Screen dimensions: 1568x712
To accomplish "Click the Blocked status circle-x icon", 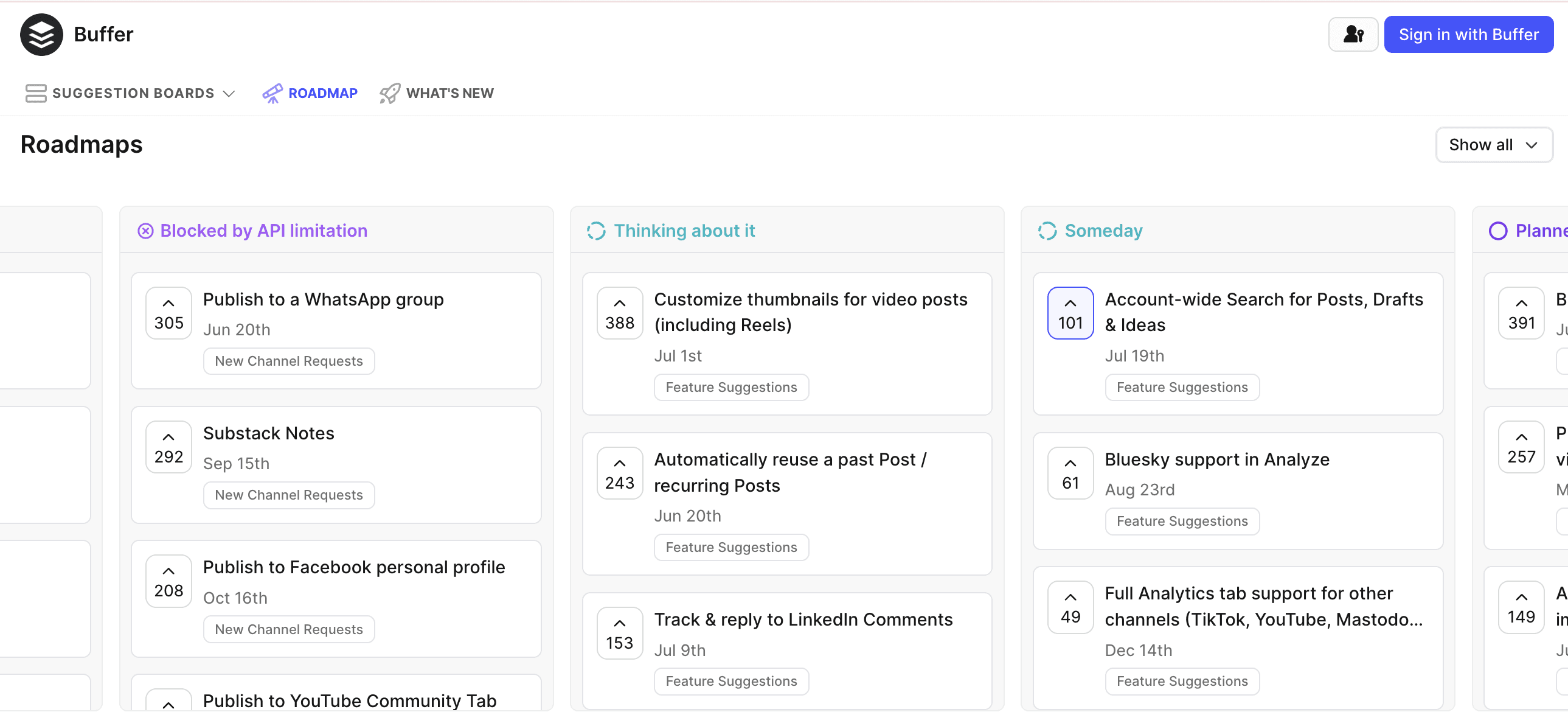I will (x=145, y=231).
